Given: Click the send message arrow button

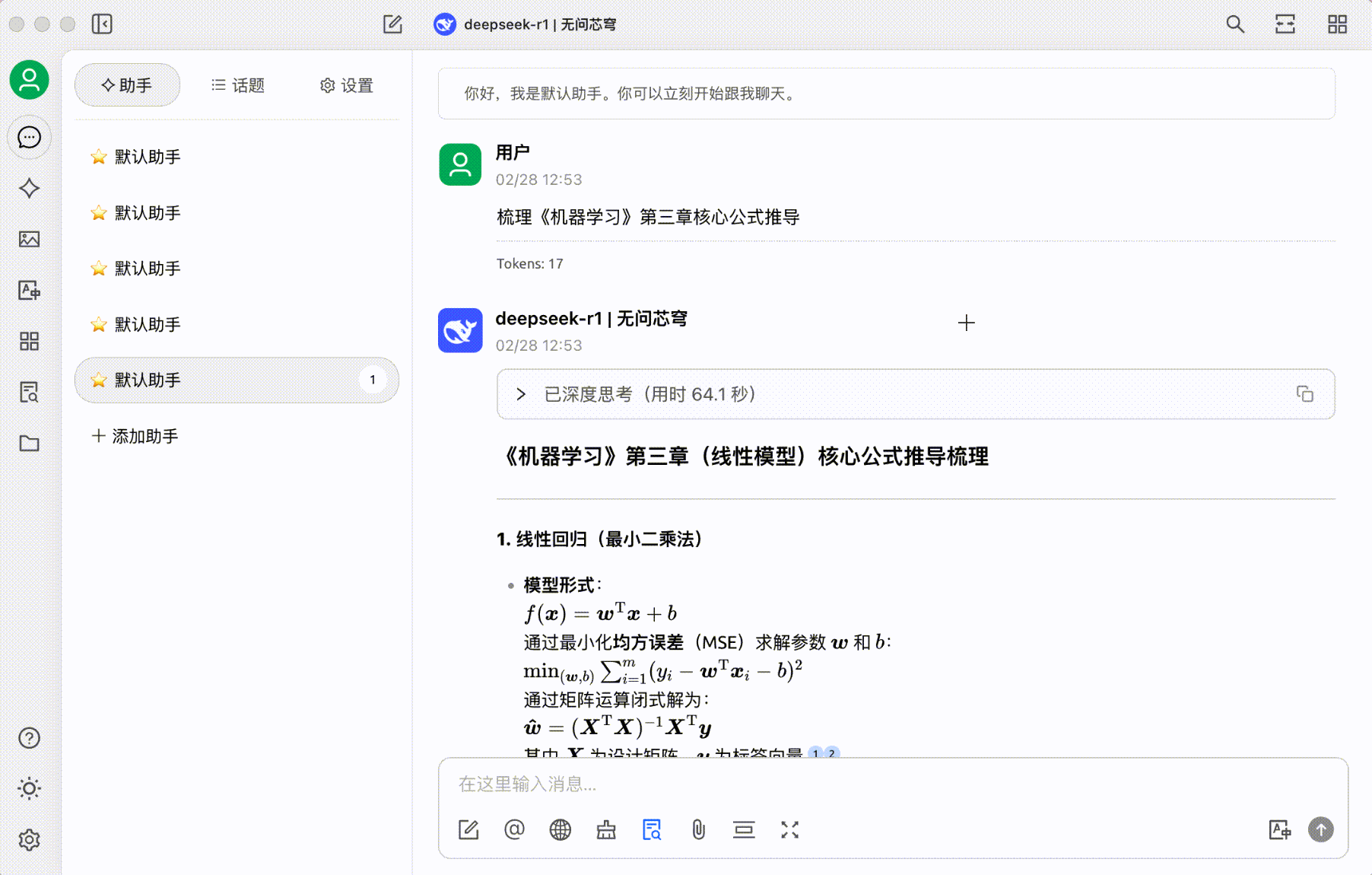Looking at the screenshot, I should point(1320,829).
